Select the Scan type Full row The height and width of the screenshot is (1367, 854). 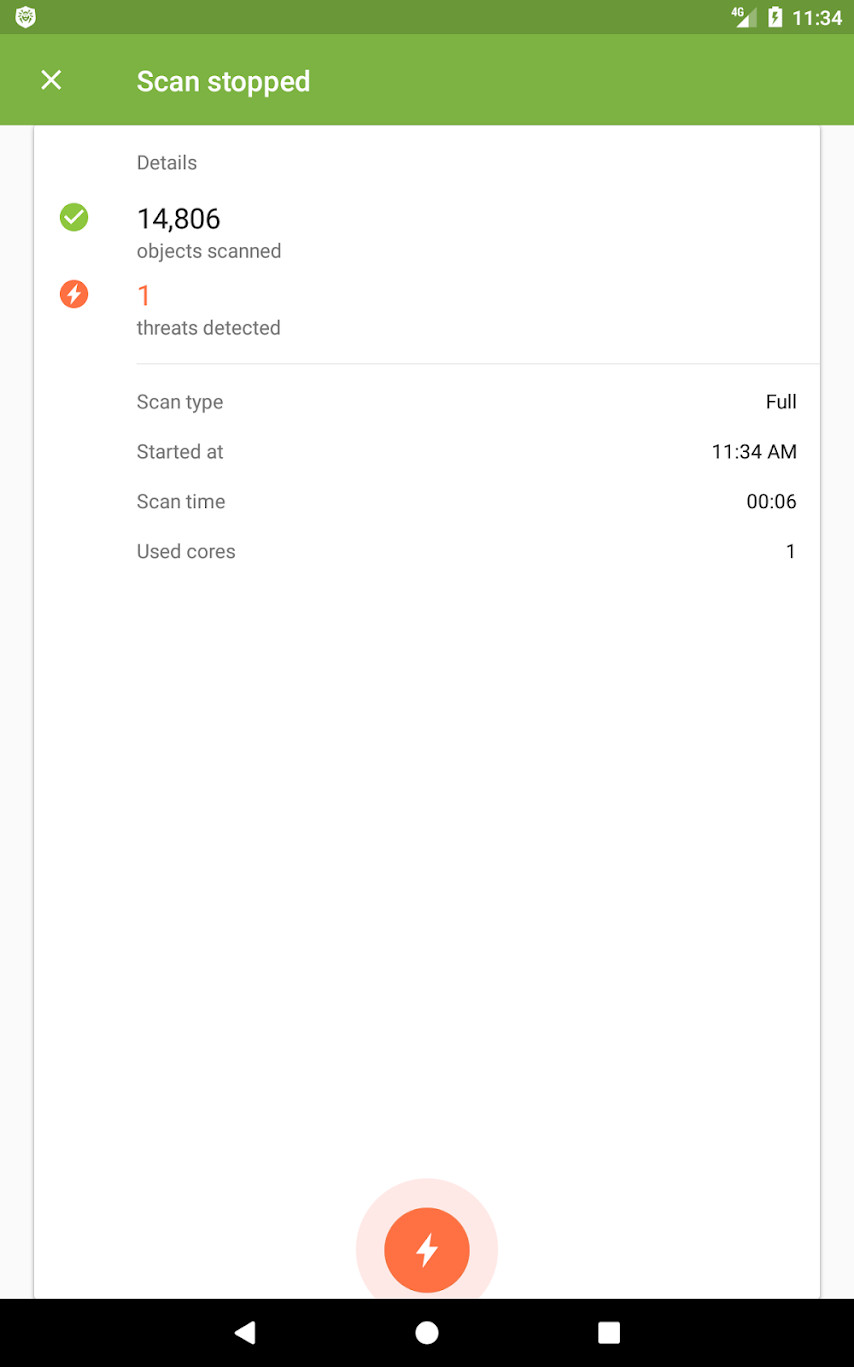466,402
